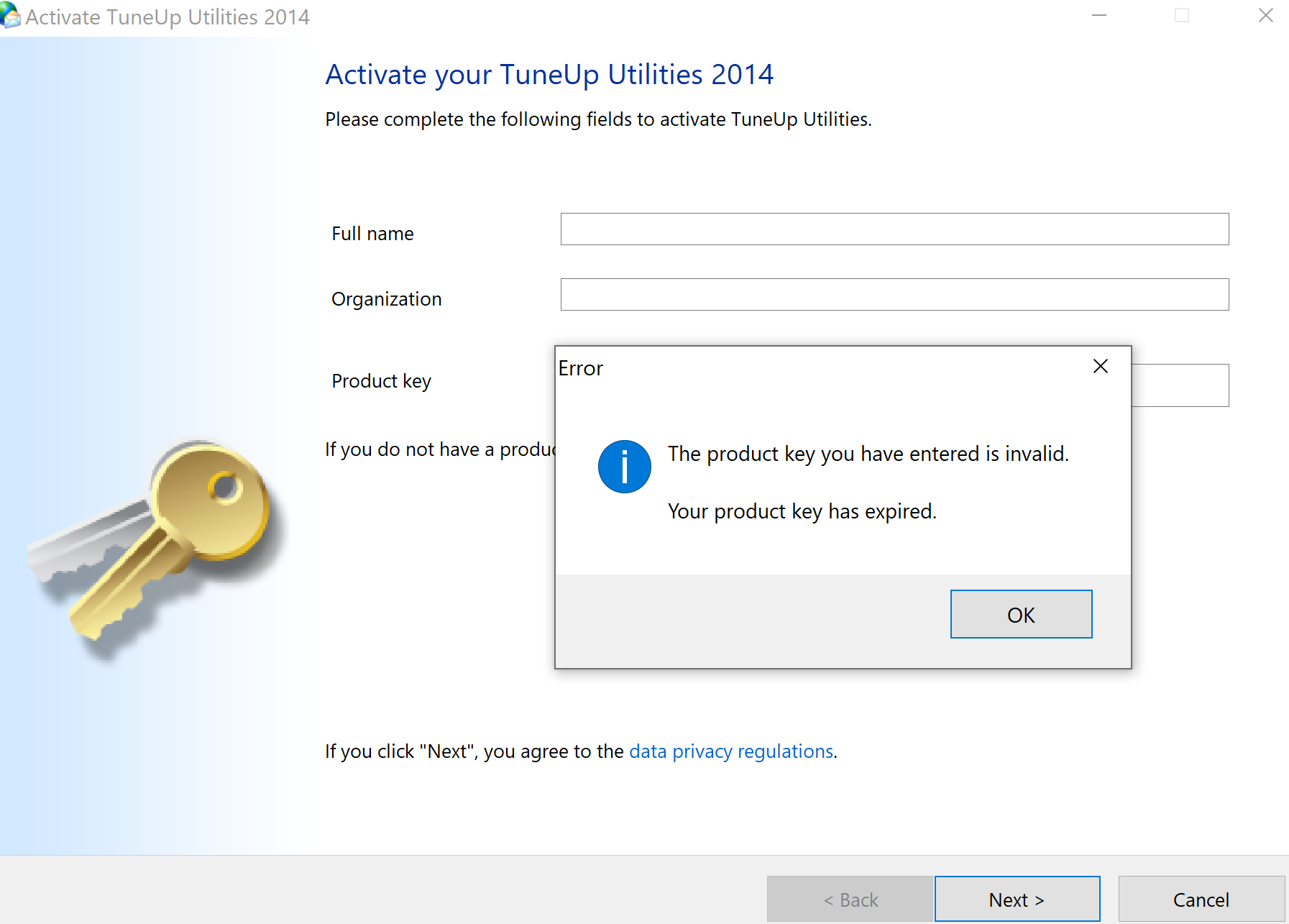Open the data privacy regulations link
Image resolution: width=1289 pixels, height=924 pixels.
pyautogui.click(x=731, y=751)
